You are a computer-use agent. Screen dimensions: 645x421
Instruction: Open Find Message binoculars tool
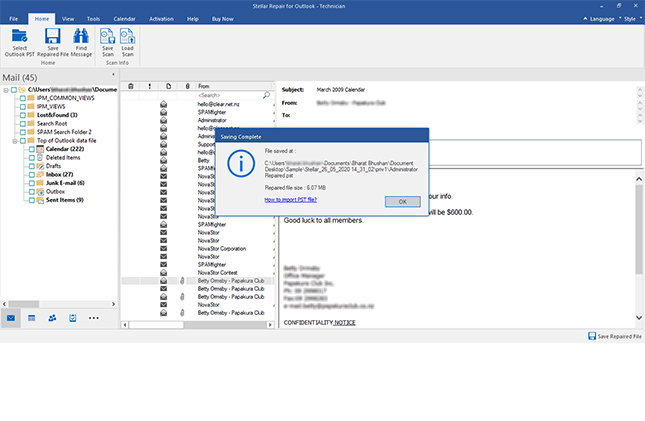81,36
